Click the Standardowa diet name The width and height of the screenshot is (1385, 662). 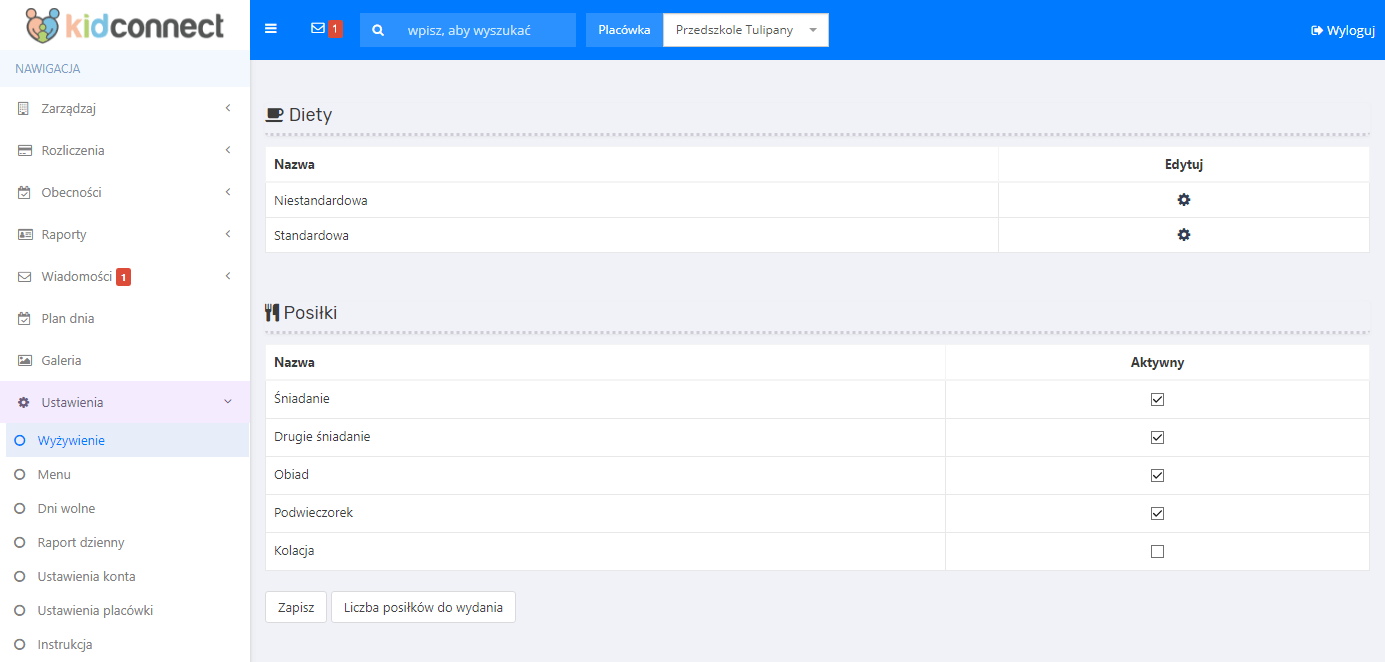coord(311,235)
